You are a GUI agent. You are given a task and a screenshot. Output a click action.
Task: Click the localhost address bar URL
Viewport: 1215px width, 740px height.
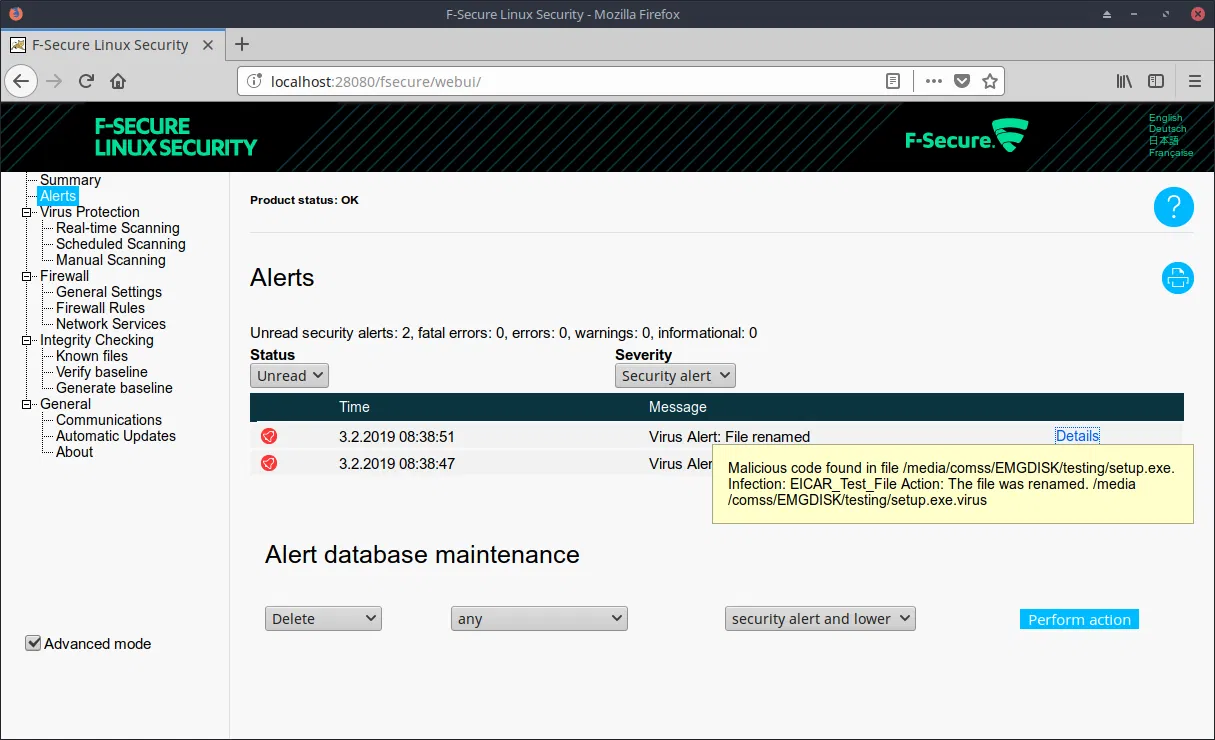point(376,81)
